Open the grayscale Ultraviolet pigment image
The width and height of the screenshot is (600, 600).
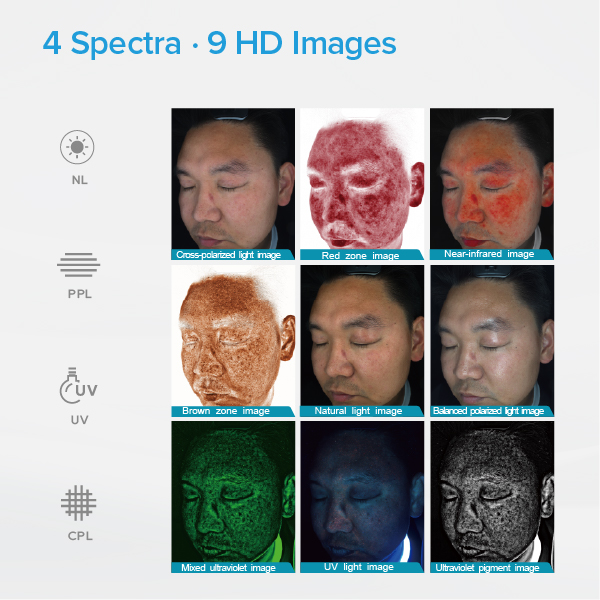coord(492,497)
